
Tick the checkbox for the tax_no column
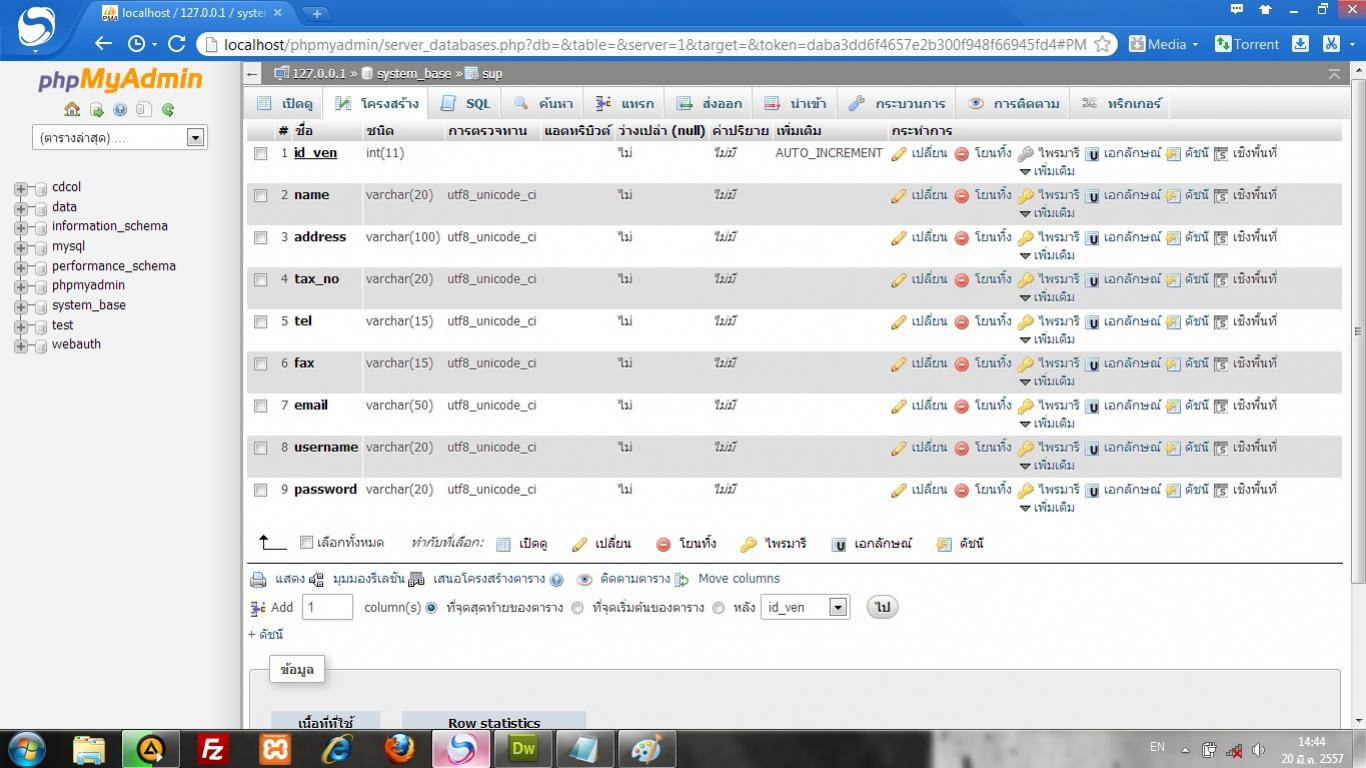point(261,280)
